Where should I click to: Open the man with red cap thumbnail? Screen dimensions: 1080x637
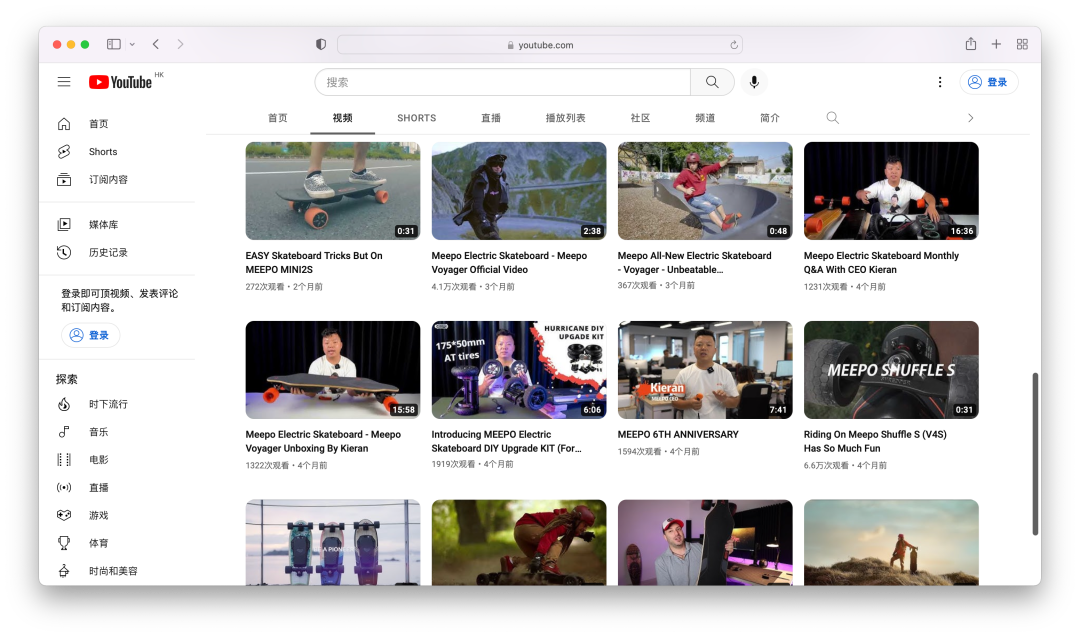pos(705,543)
